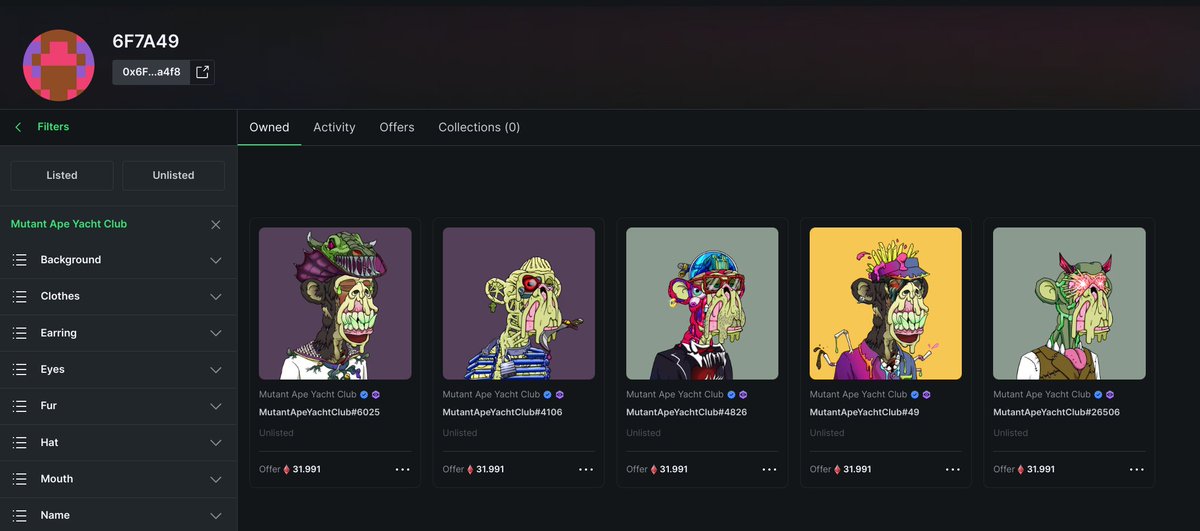Click the Unlisted status on #49 card

pos(827,433)
